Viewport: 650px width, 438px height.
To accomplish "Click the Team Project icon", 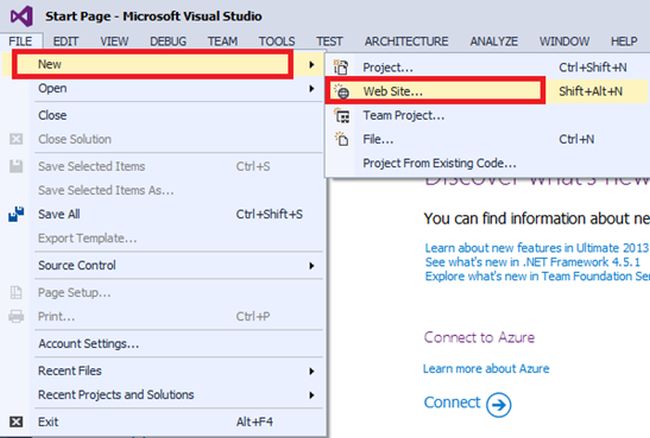I will 342,115.
